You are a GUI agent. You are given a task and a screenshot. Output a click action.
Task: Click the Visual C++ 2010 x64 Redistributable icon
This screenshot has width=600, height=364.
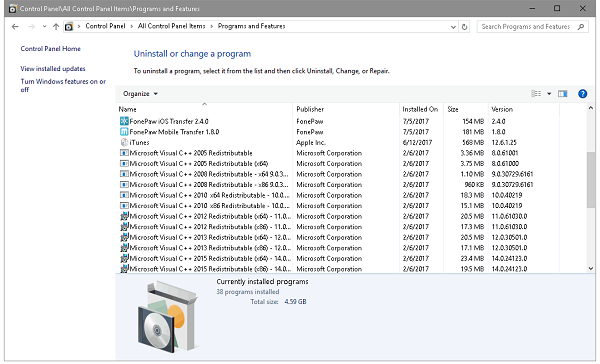(x=124, y=195)
